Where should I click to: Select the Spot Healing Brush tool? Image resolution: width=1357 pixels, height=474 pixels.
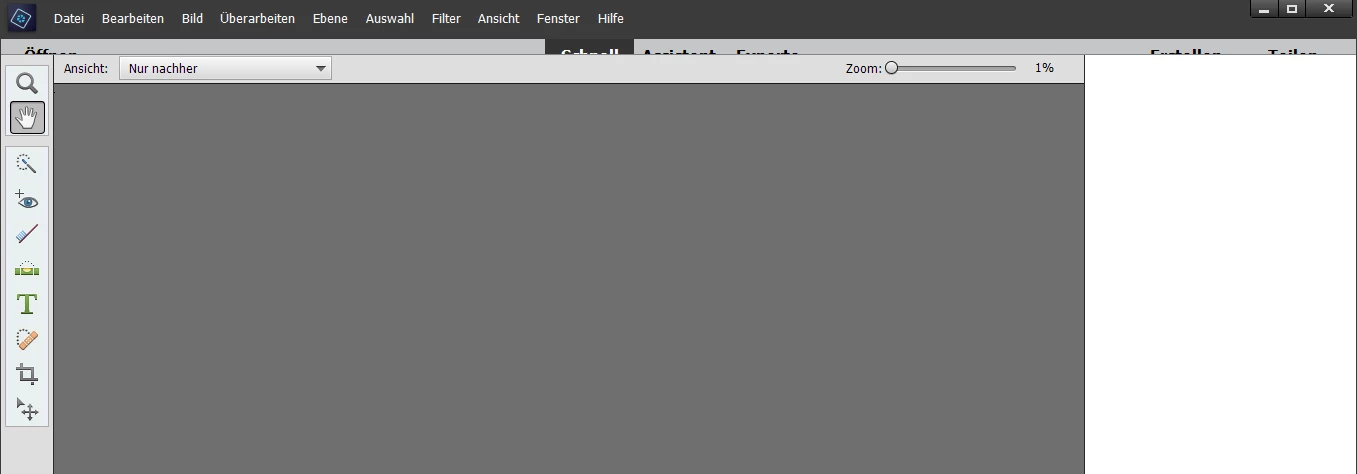(27, 340)
